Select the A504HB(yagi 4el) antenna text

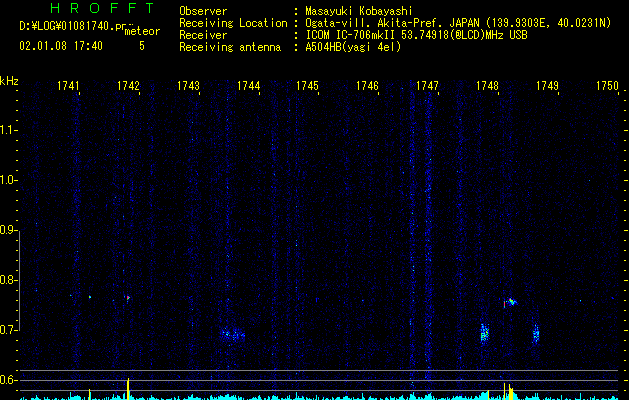(353, 47)
